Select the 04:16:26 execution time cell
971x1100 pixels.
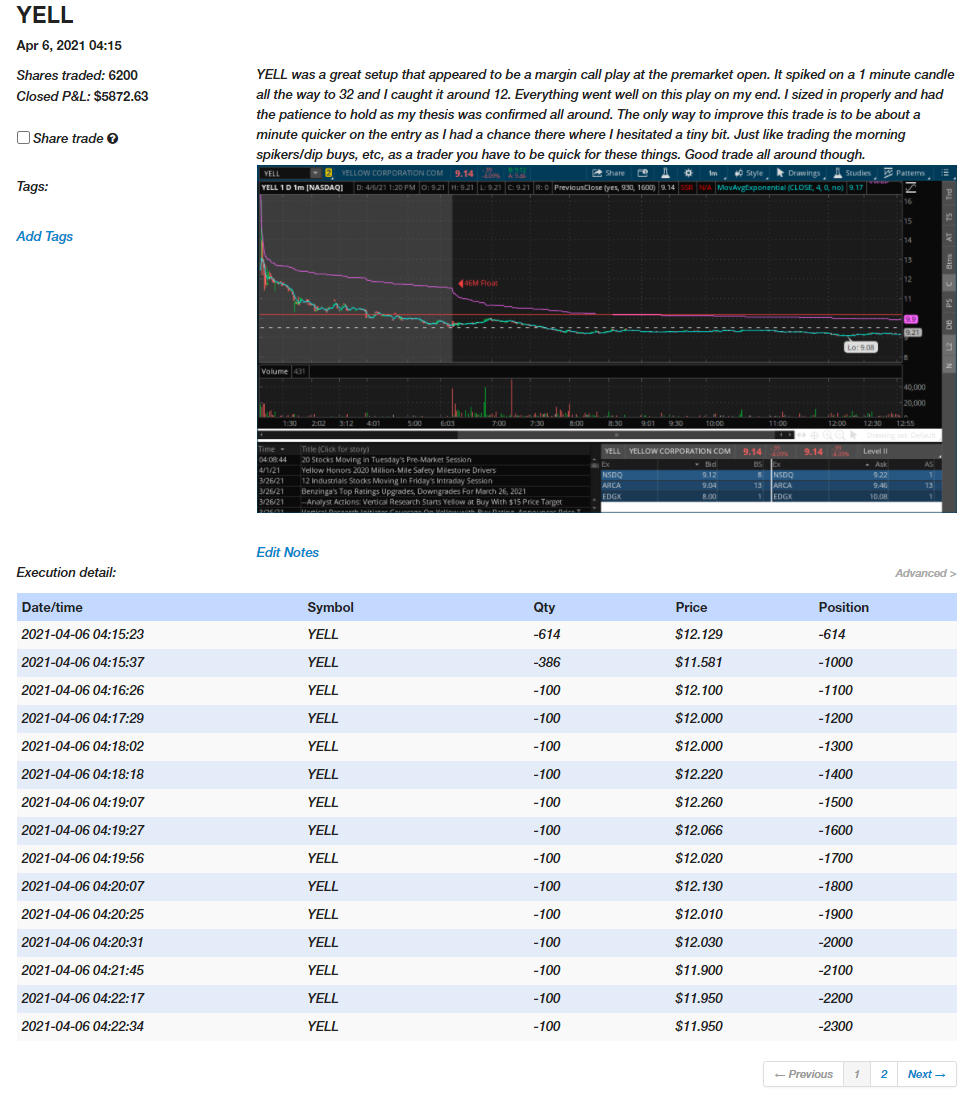click(x=83, y=690)
